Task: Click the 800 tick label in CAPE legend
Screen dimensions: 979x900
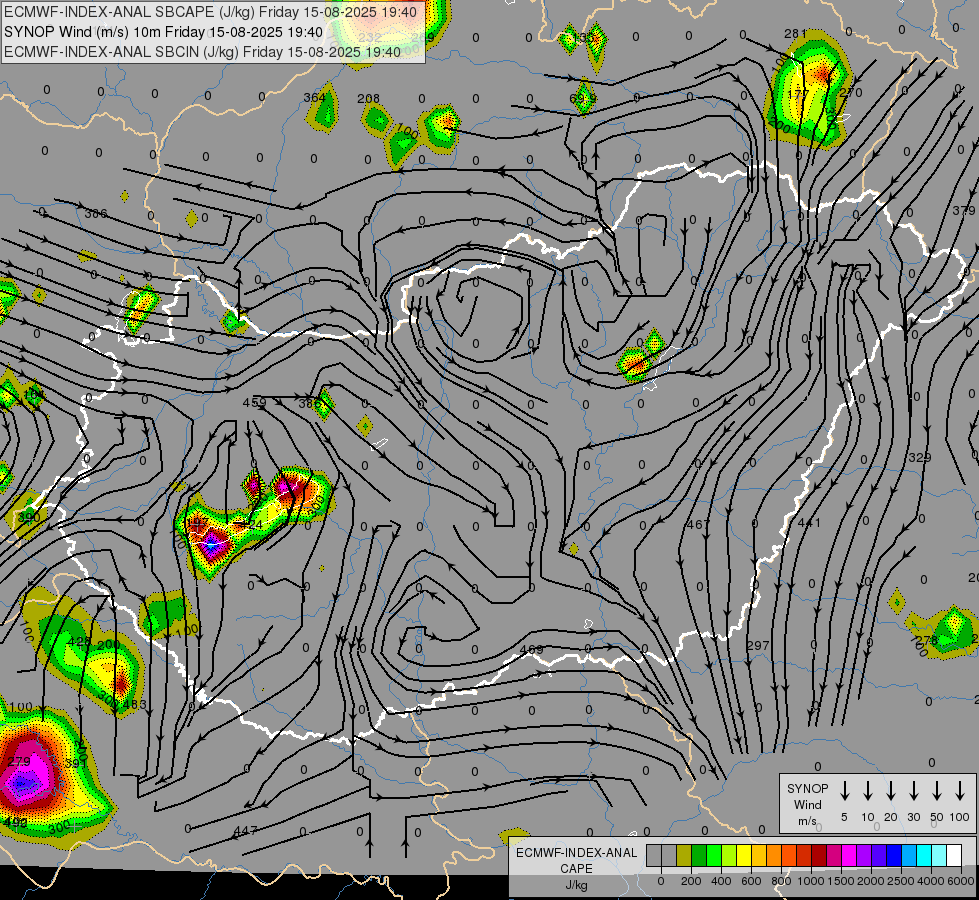Action: (780, 881)
